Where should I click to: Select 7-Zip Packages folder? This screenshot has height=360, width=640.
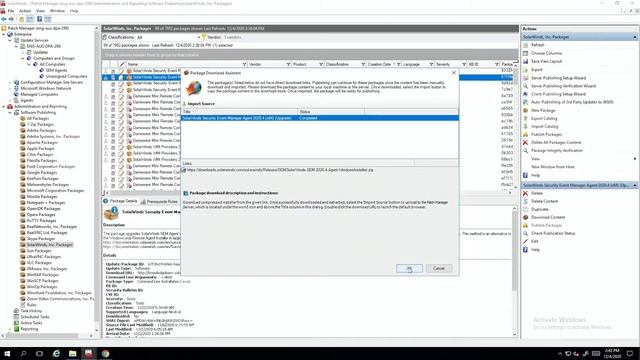(40, 124)
